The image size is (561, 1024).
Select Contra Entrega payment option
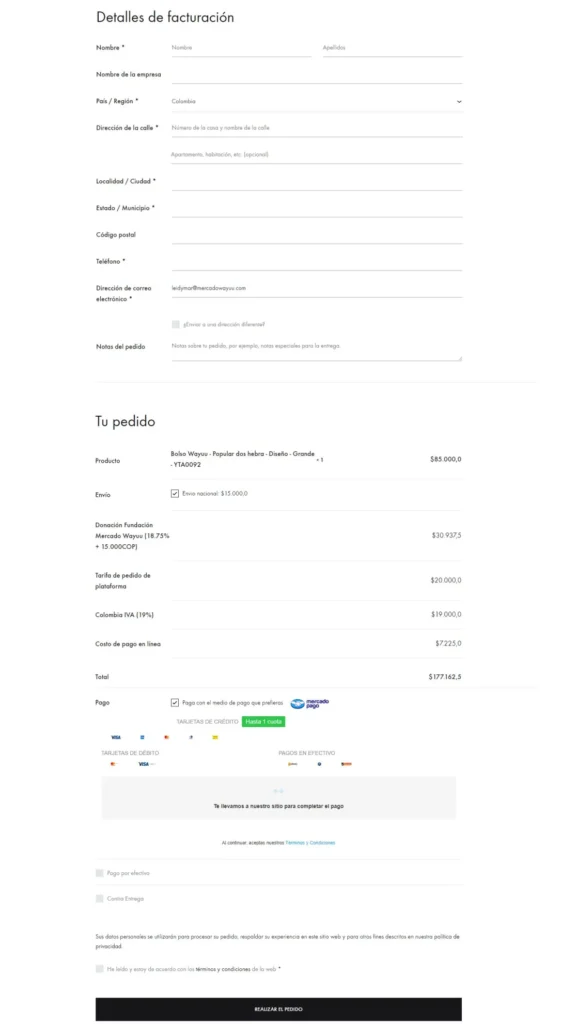tap(99, 899)
